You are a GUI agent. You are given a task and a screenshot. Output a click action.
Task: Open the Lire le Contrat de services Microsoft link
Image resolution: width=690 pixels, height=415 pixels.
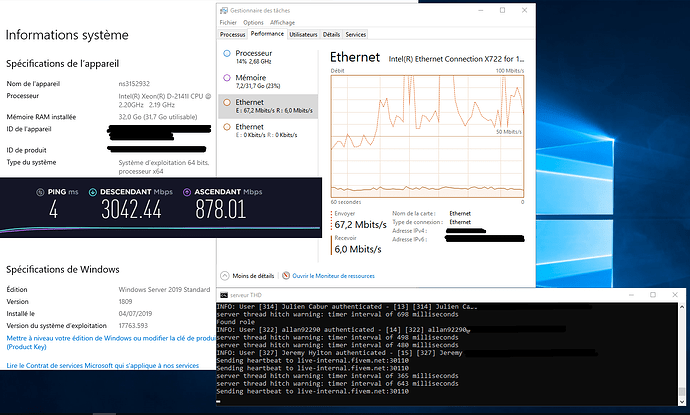[103, 366]
